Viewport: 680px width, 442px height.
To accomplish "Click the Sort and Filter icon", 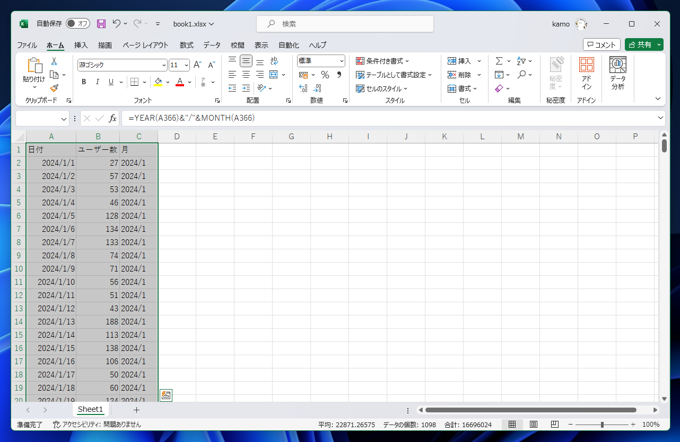I will [x=521, y=61].
